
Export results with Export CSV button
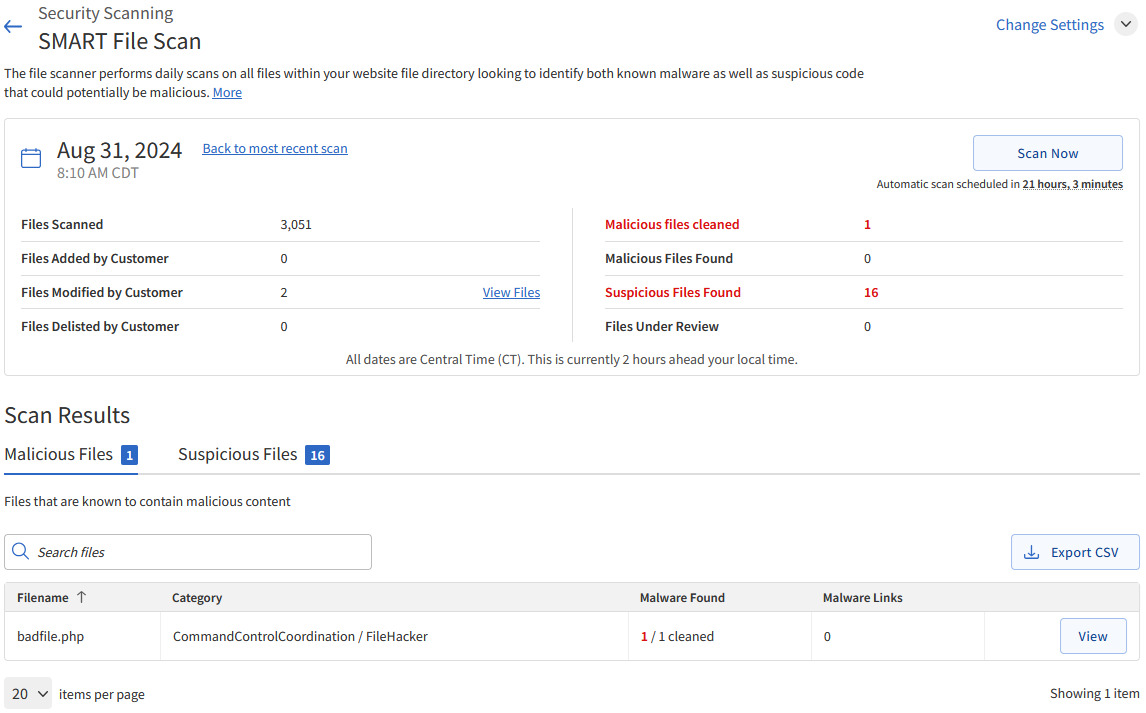tap(1075, 552)
